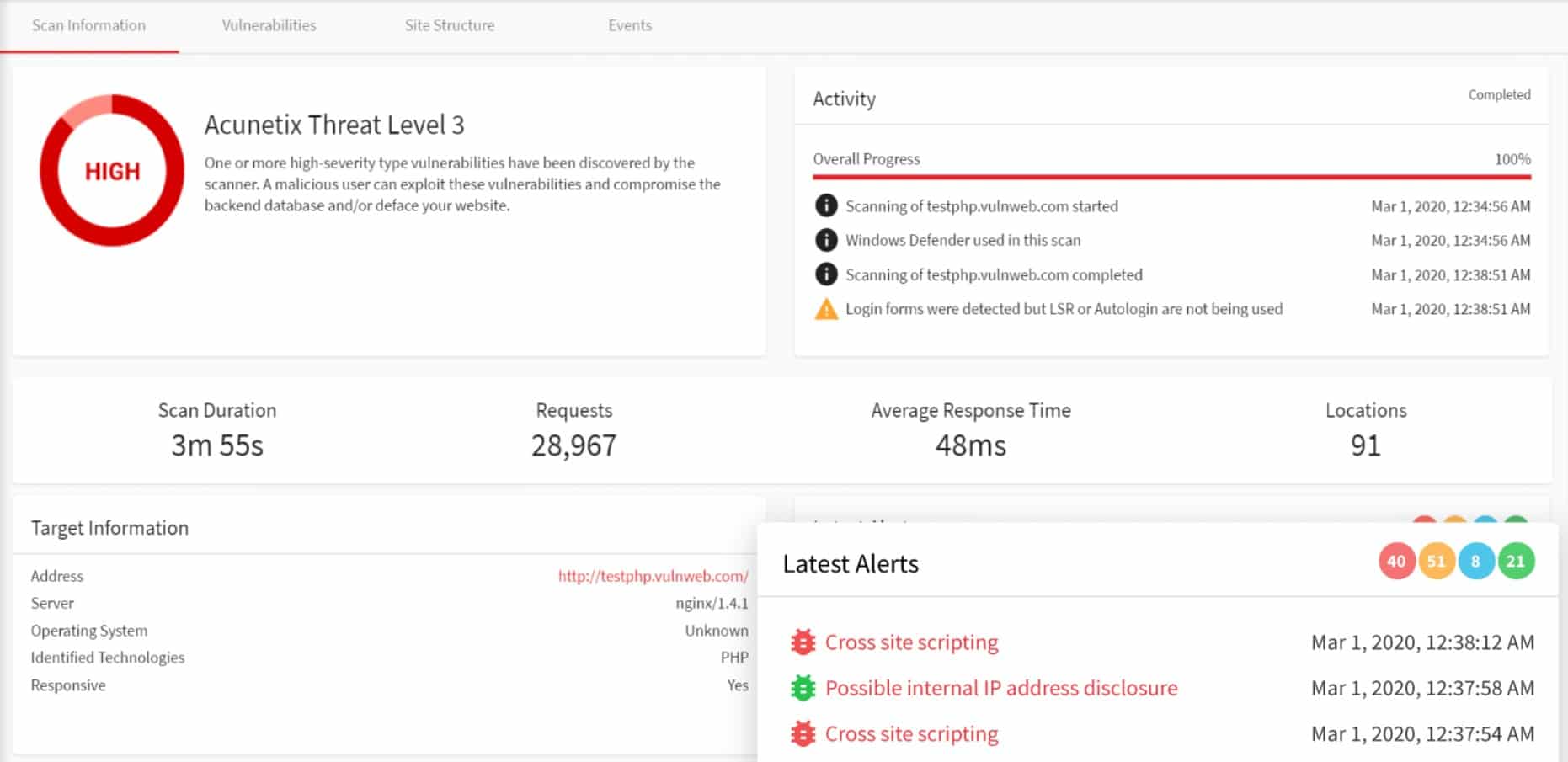Click the Requests count 28,967
1568x762 pixels.
573,445
